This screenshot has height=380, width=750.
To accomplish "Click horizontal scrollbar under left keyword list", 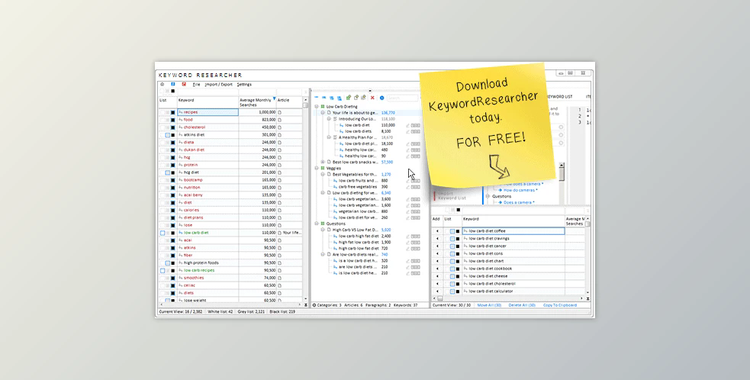I will click(231, 305).
